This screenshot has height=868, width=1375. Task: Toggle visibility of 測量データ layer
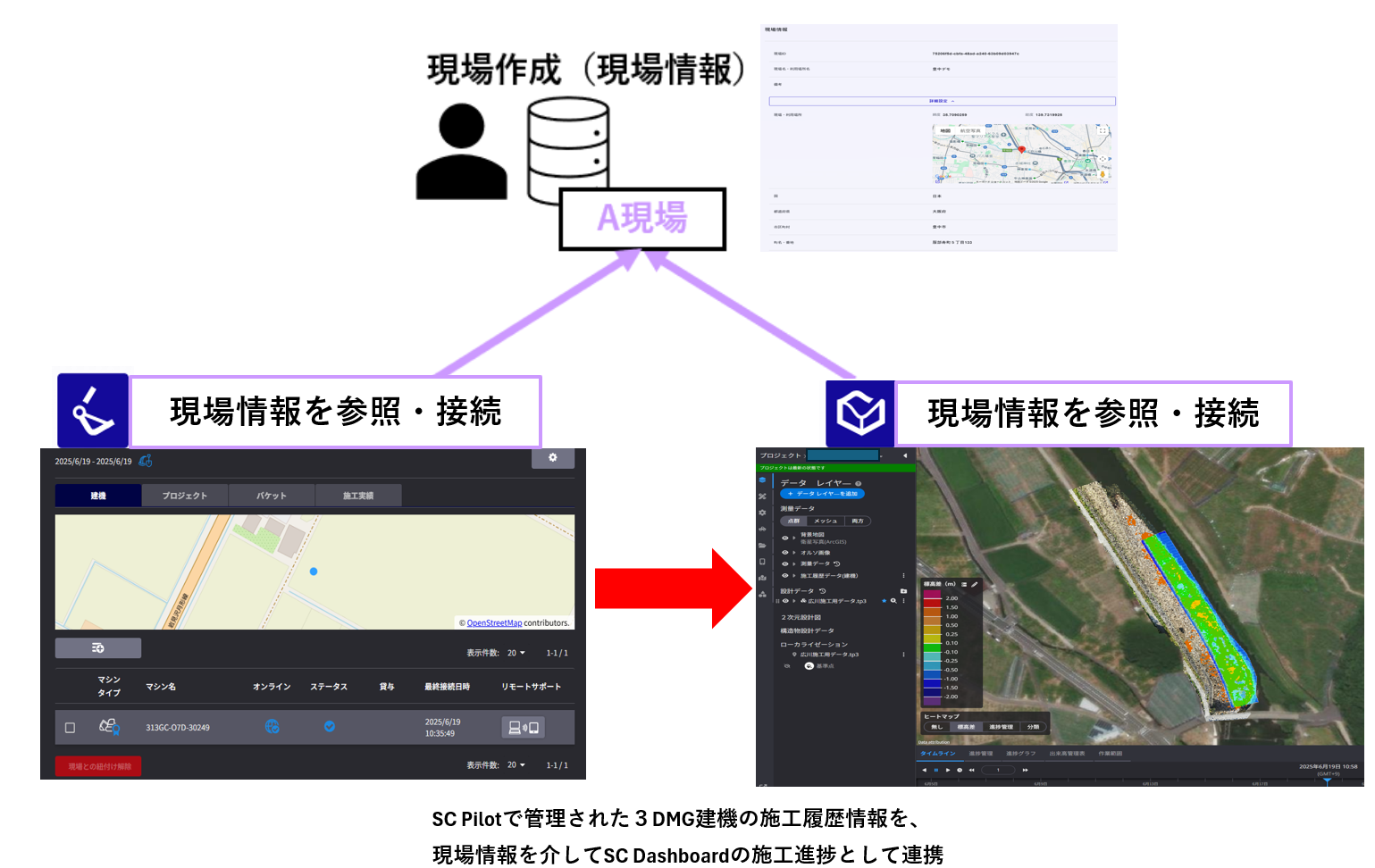[785, 563]
